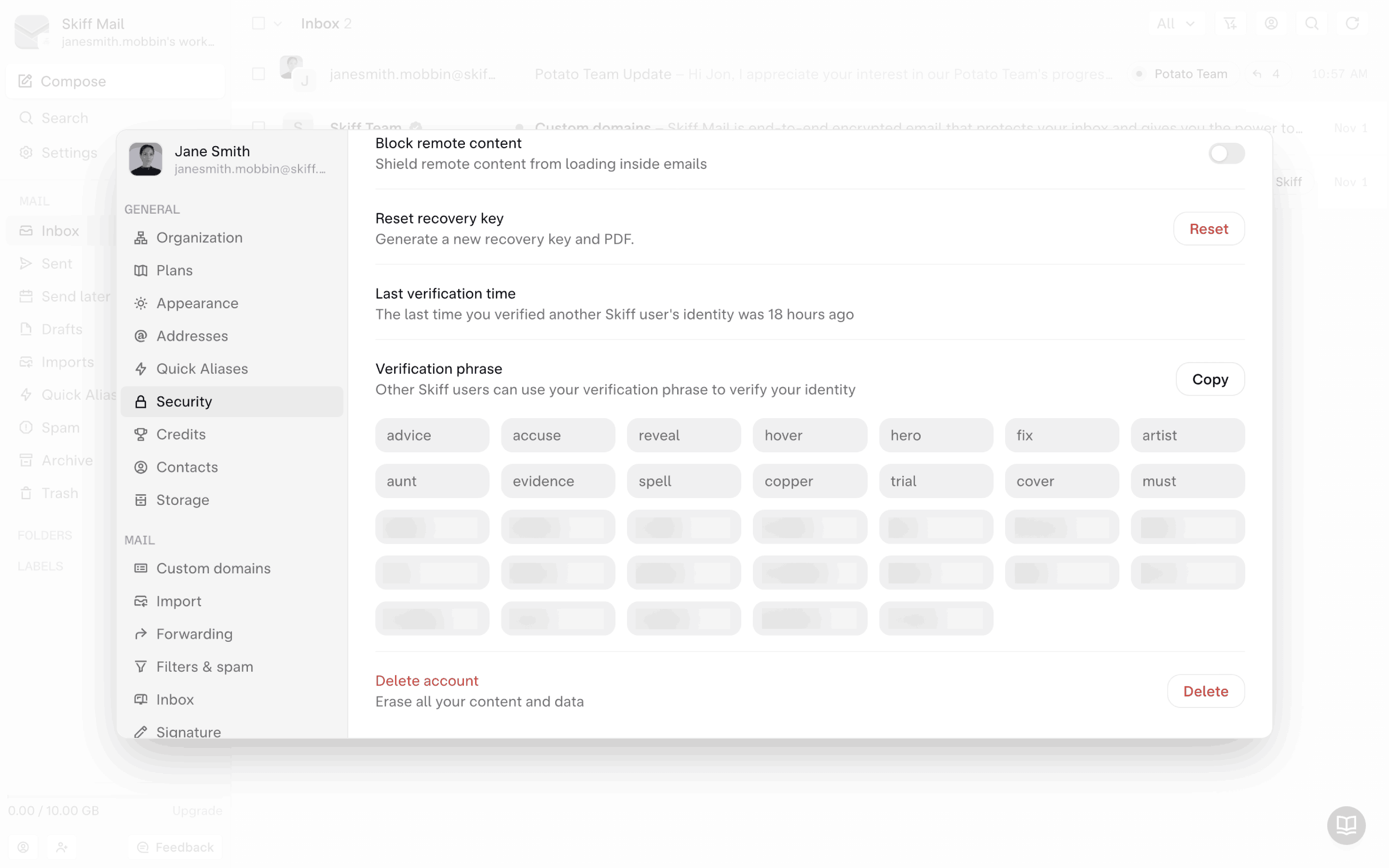Image resolution: width=1389 pixels, height=868 pixels.
Task: Click the mark-as-read filter icon in top toolbar
Action: tap(1230, 24)
